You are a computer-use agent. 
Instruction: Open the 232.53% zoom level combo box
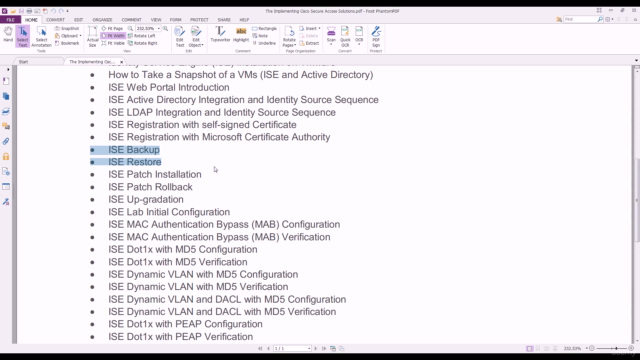[148, 29]
